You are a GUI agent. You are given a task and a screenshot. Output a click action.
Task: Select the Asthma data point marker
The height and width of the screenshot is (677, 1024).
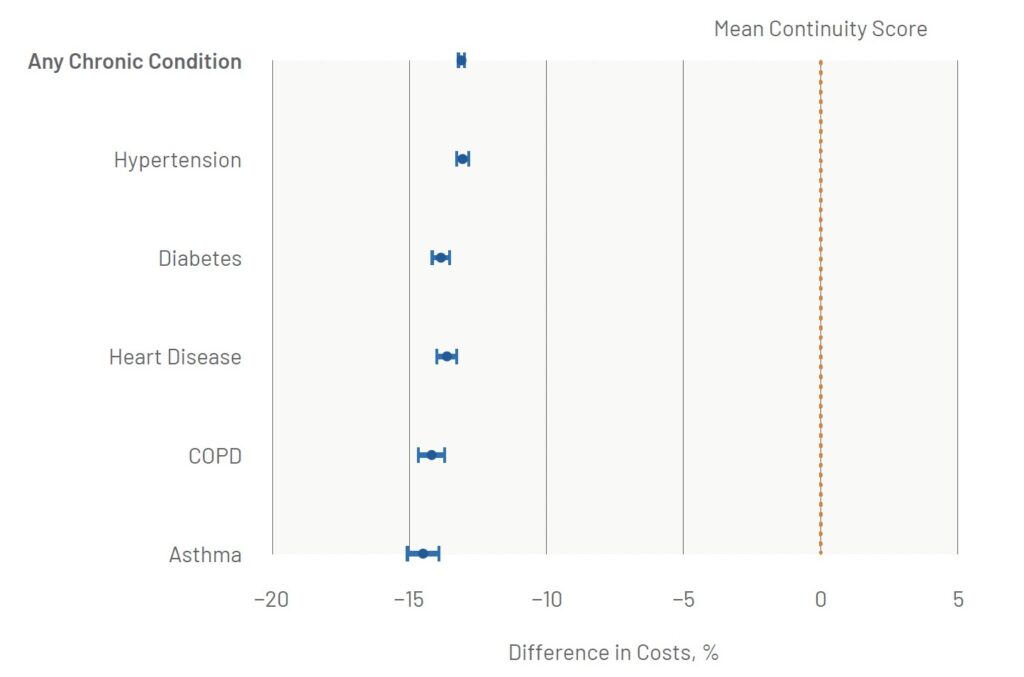point(423,553)
